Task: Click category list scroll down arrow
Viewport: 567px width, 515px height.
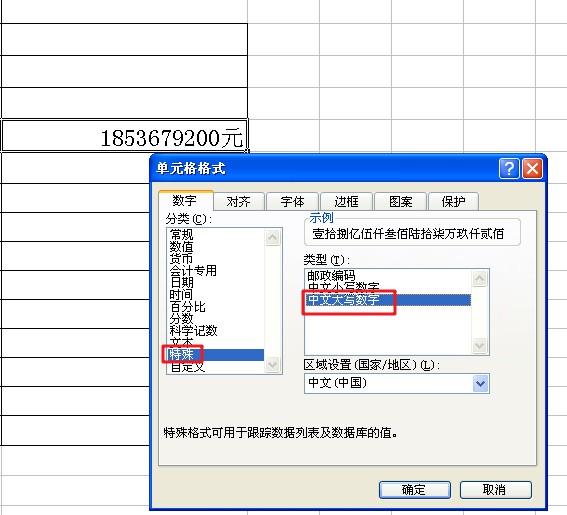Action: tap(273, 364)
